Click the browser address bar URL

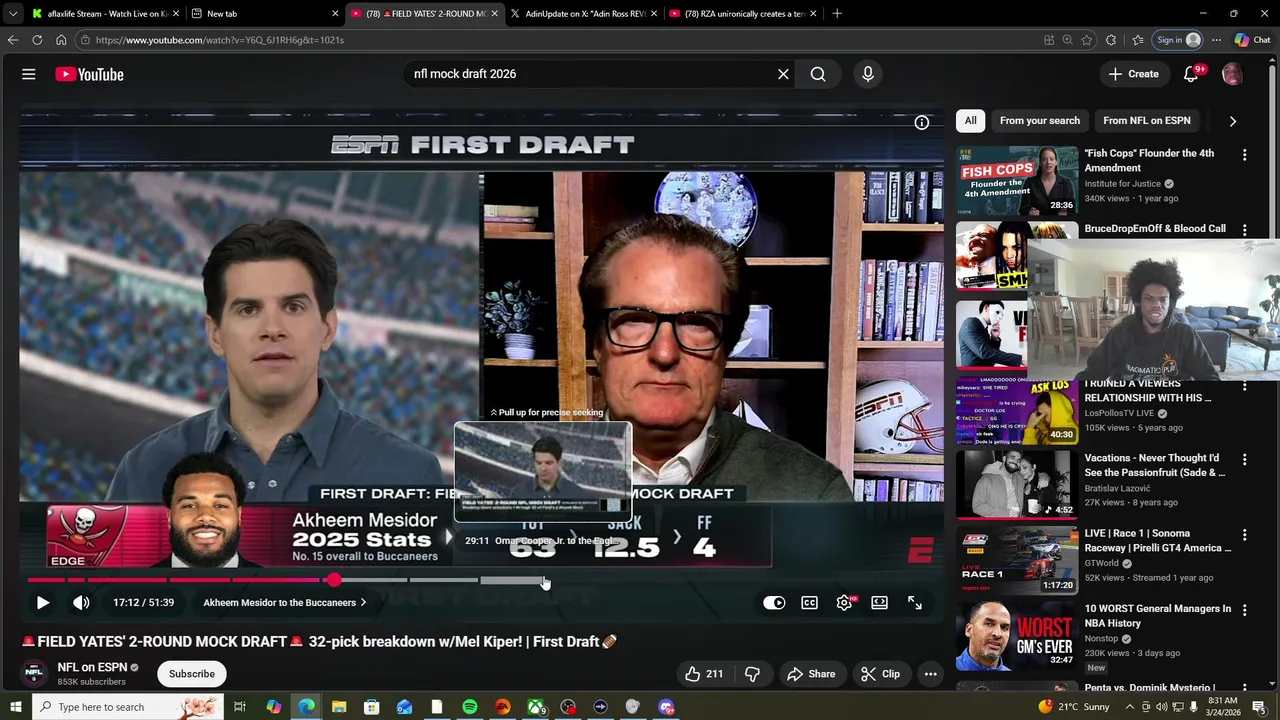(x=220, y=40)
